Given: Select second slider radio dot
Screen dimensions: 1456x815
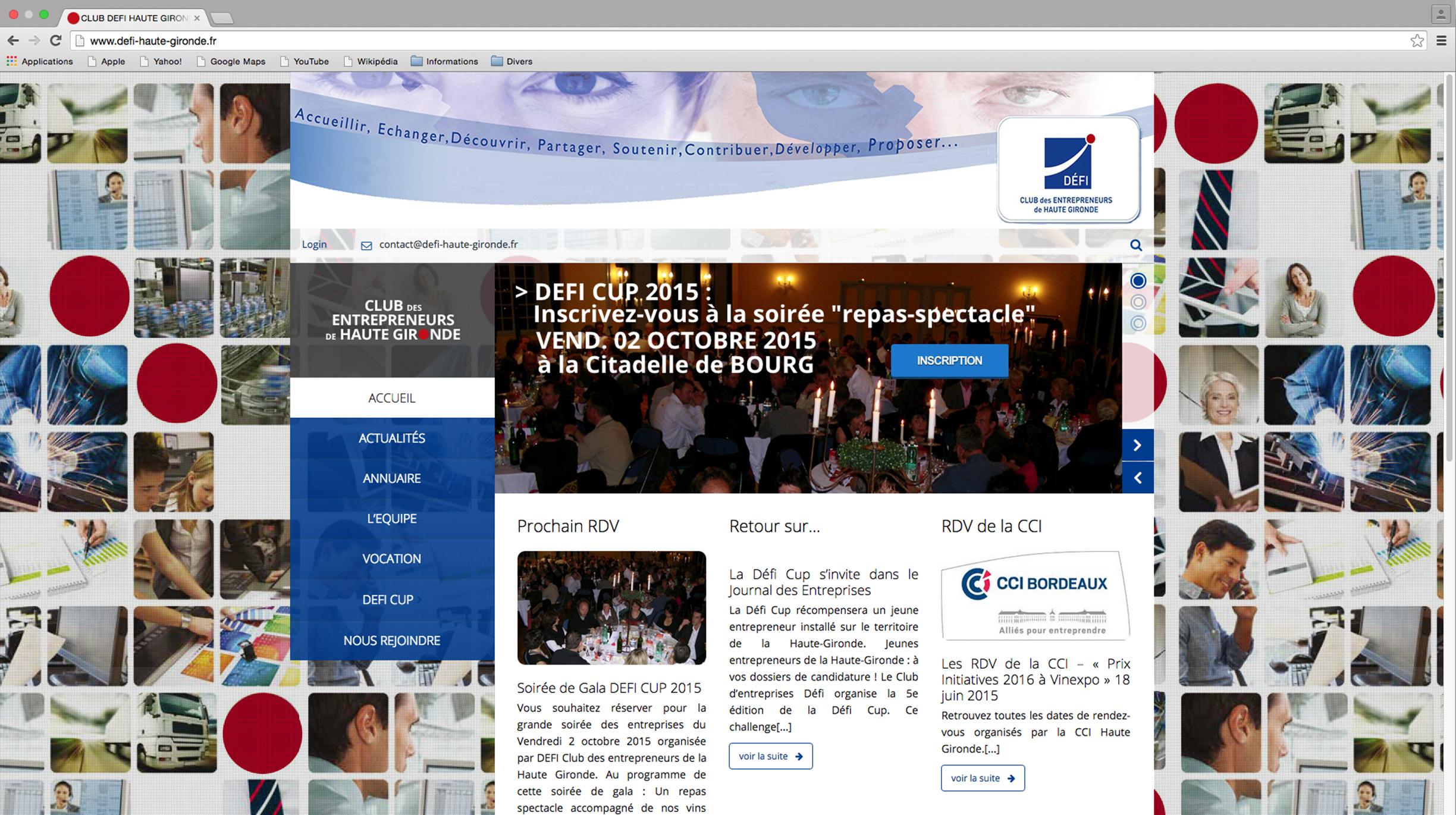Looking at the screenshot, I should coord(1138,302).
